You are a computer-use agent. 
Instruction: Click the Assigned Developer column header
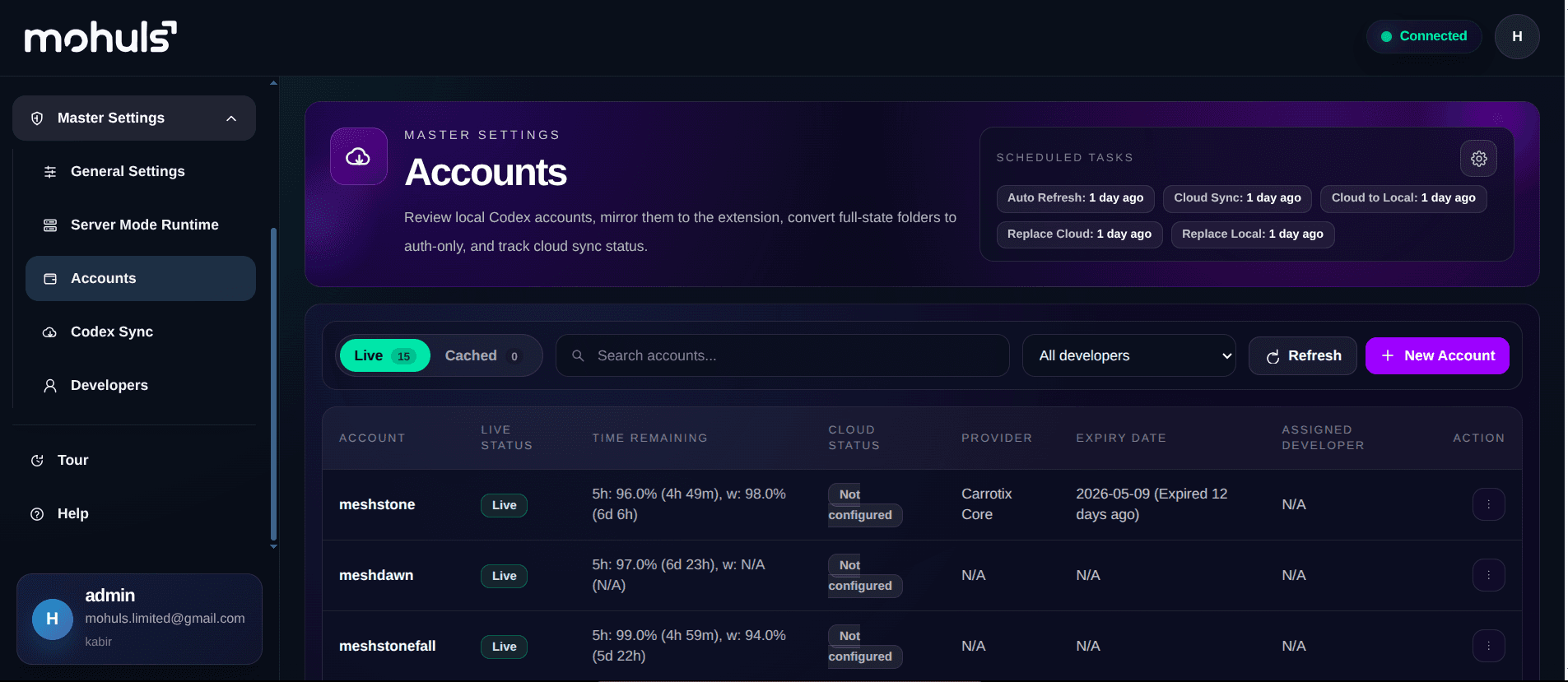tap(1323, 438)
